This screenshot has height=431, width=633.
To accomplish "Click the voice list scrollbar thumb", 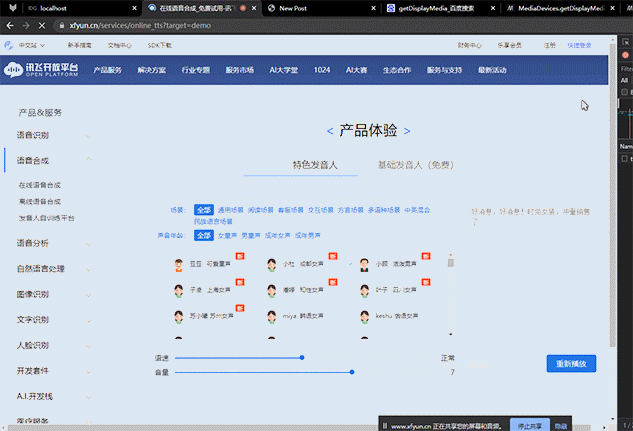I will point(451,263).
